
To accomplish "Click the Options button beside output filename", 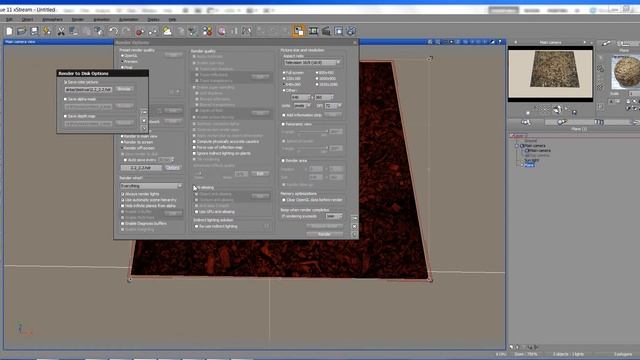I will click(173, 168).
